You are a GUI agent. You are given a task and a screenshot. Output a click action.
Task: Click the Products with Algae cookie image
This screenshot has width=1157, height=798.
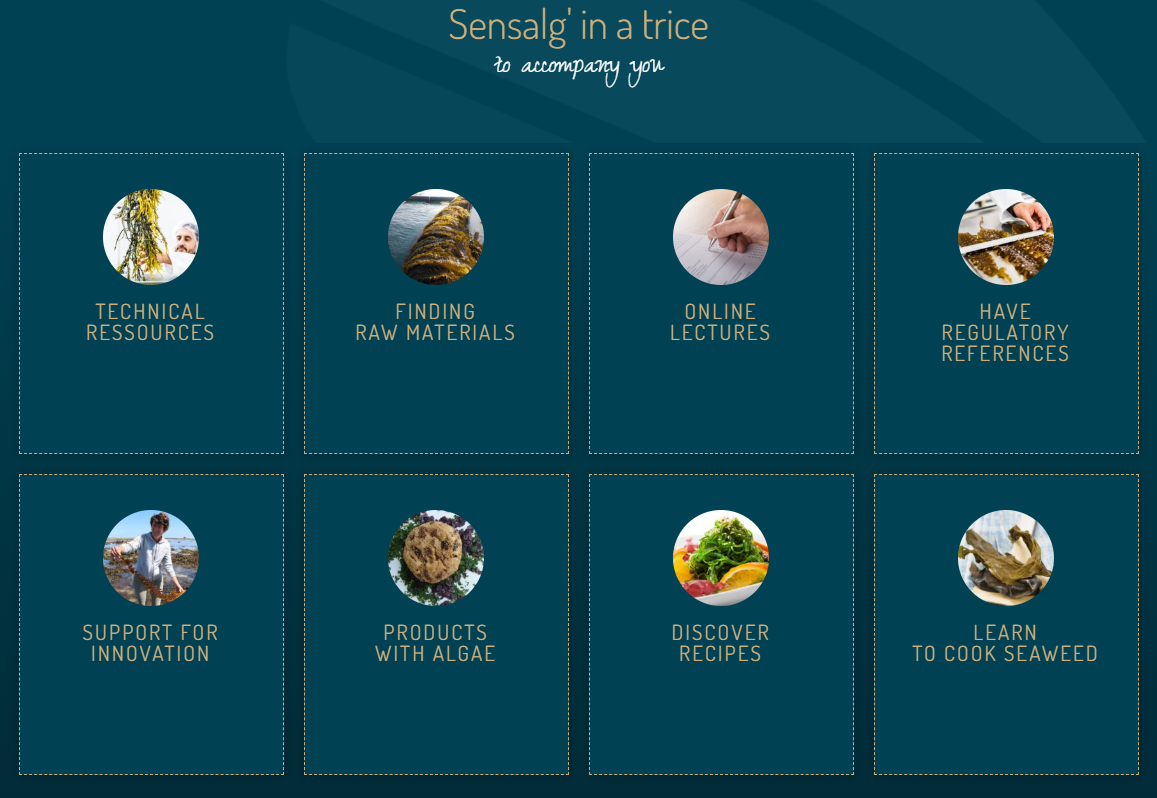point(435,558)
